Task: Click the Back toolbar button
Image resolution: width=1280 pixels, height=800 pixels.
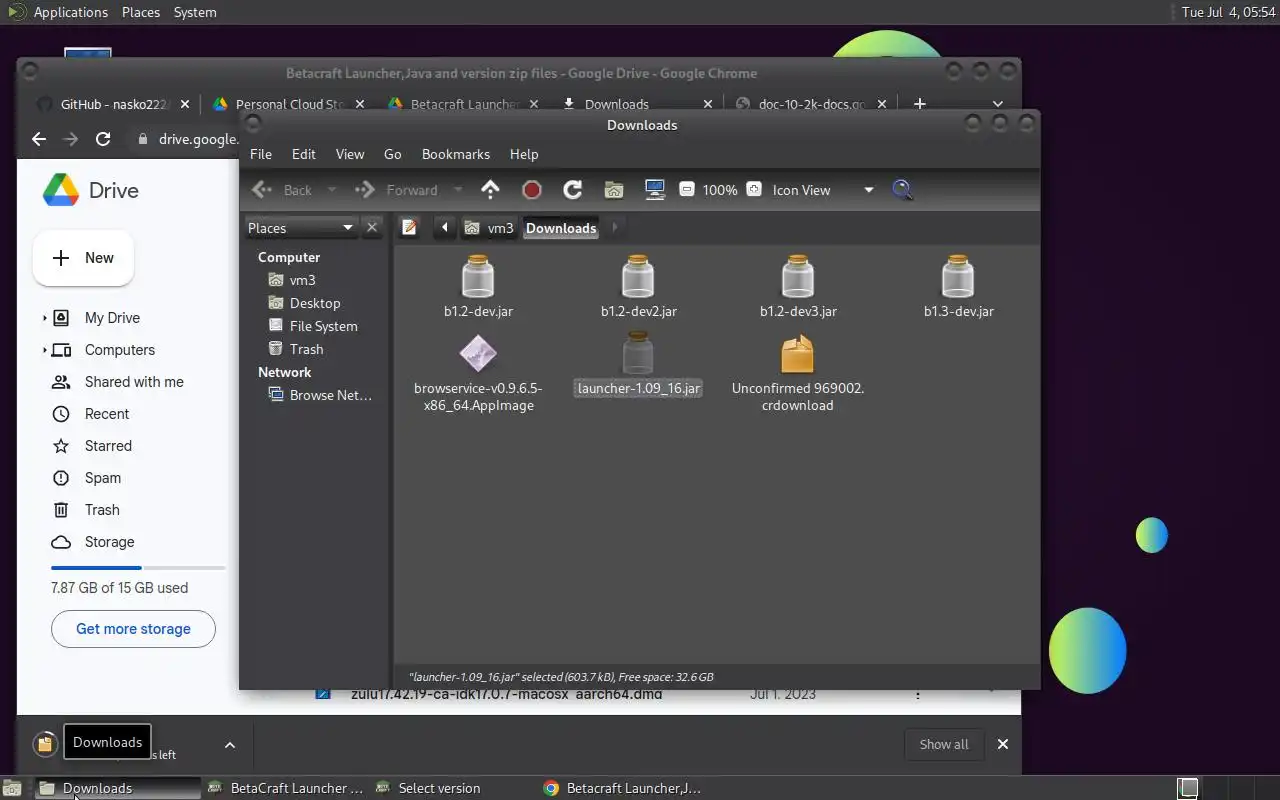Action: (x=284, y=190)
